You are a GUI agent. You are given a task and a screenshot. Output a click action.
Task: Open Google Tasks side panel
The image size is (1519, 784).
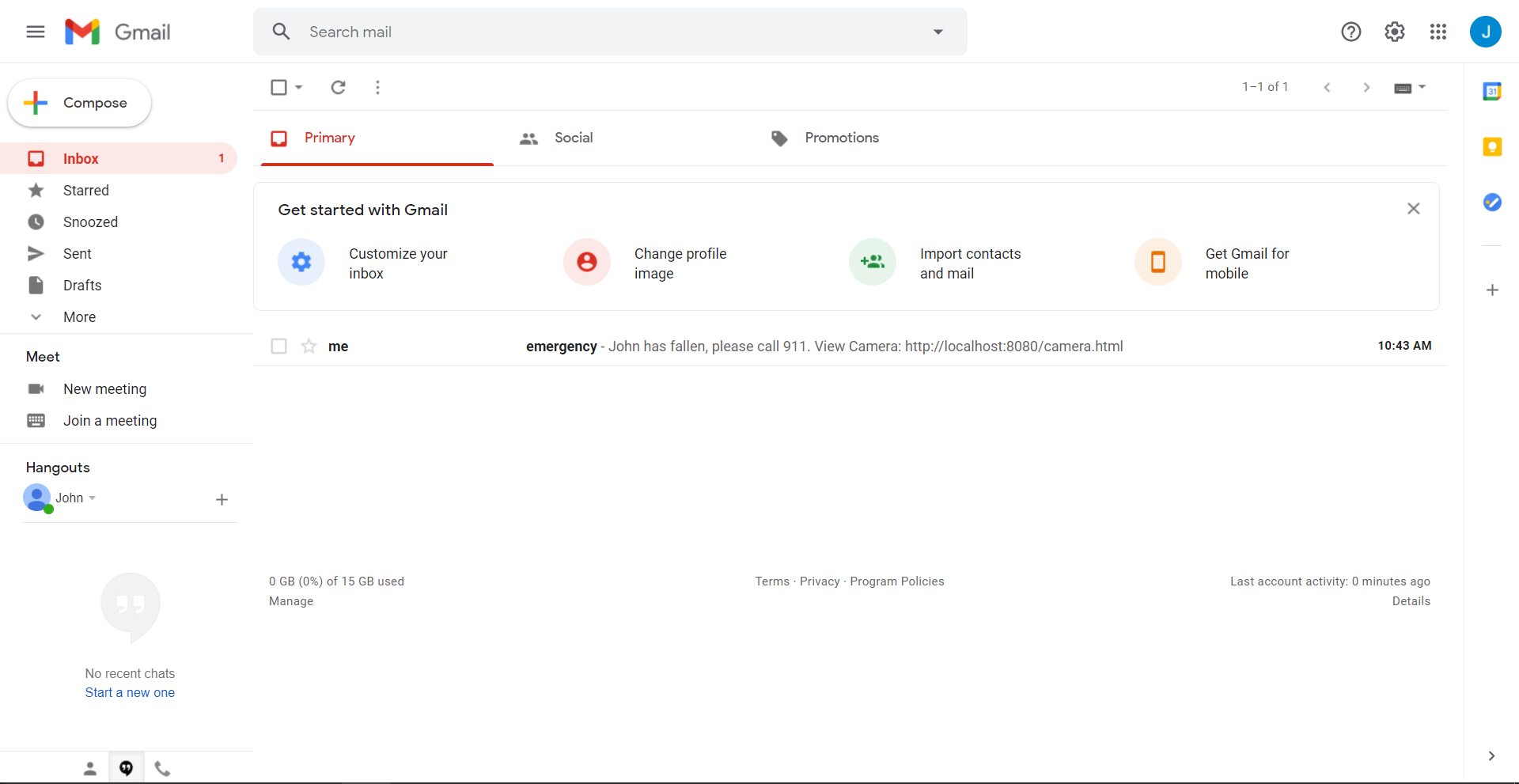click(1492, 202)
